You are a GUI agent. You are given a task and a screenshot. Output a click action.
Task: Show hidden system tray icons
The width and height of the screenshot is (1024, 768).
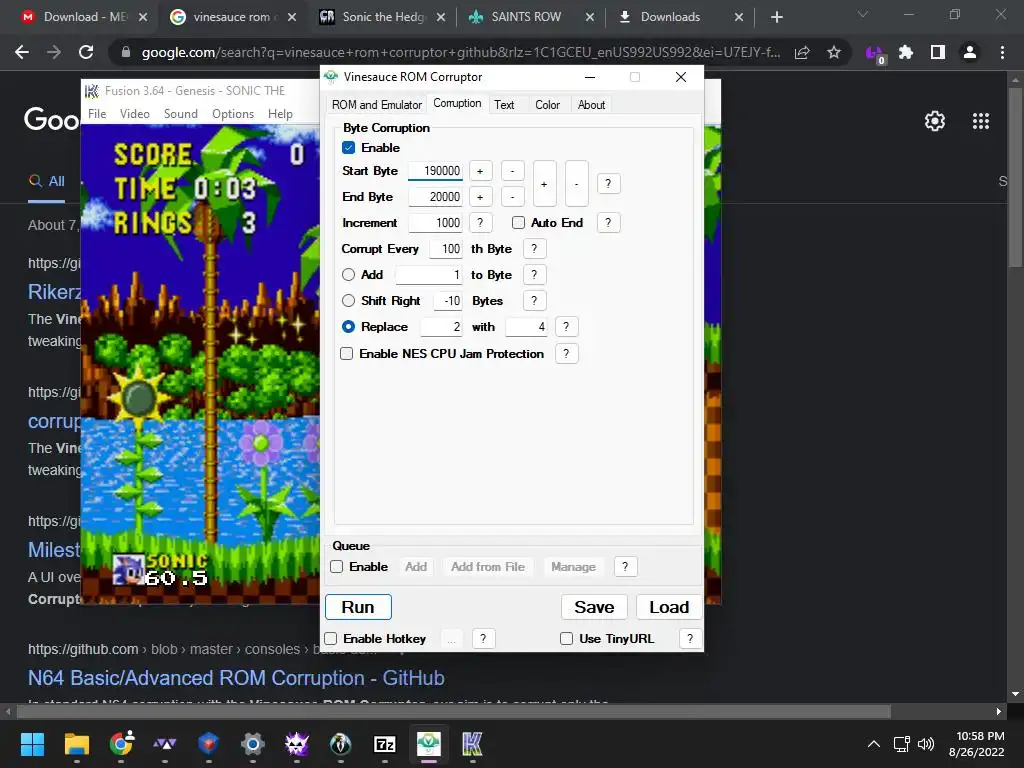point(873,744)
